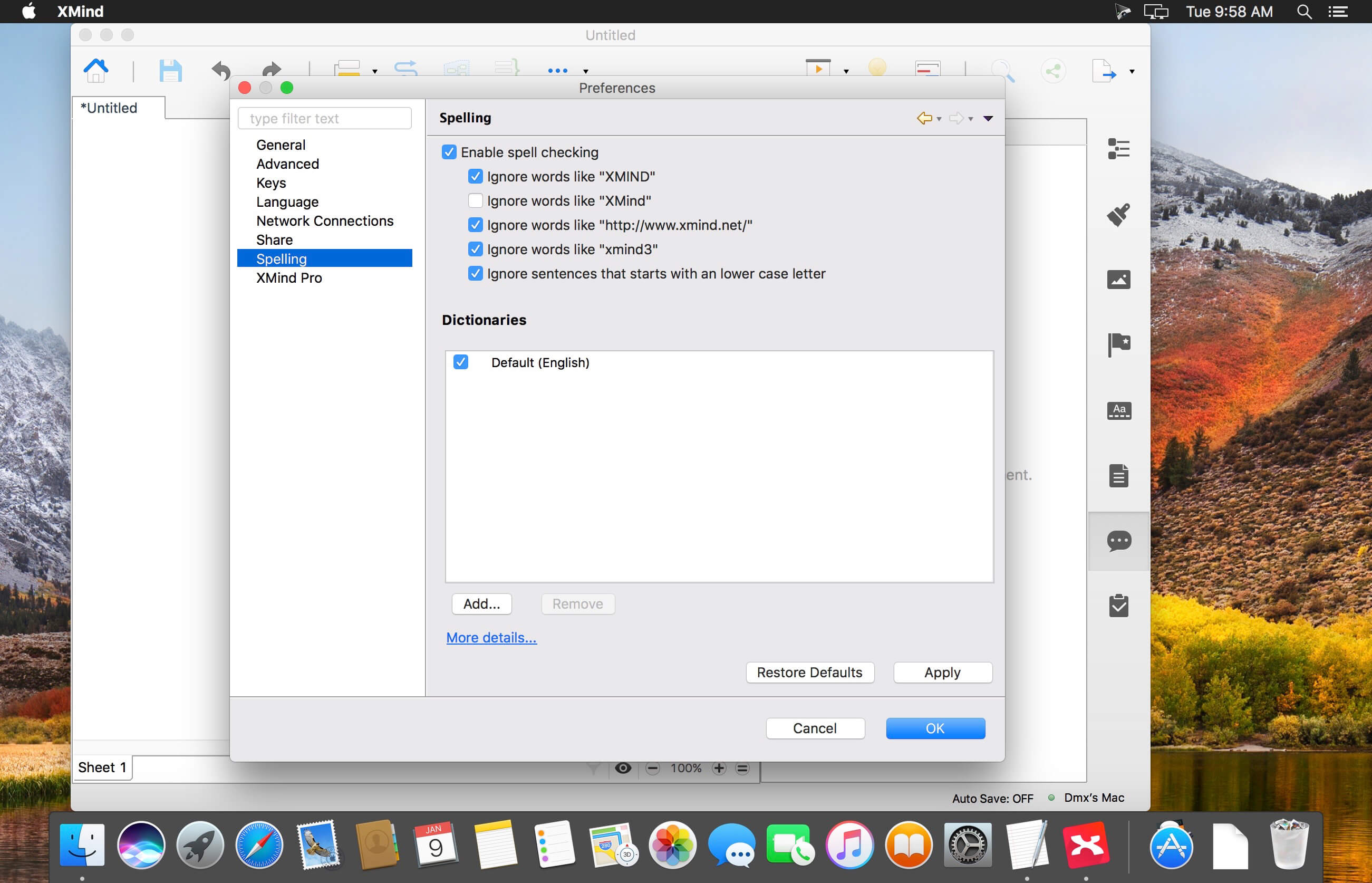Open the Outline panel in right sidebar

(x=1118, y=149)
